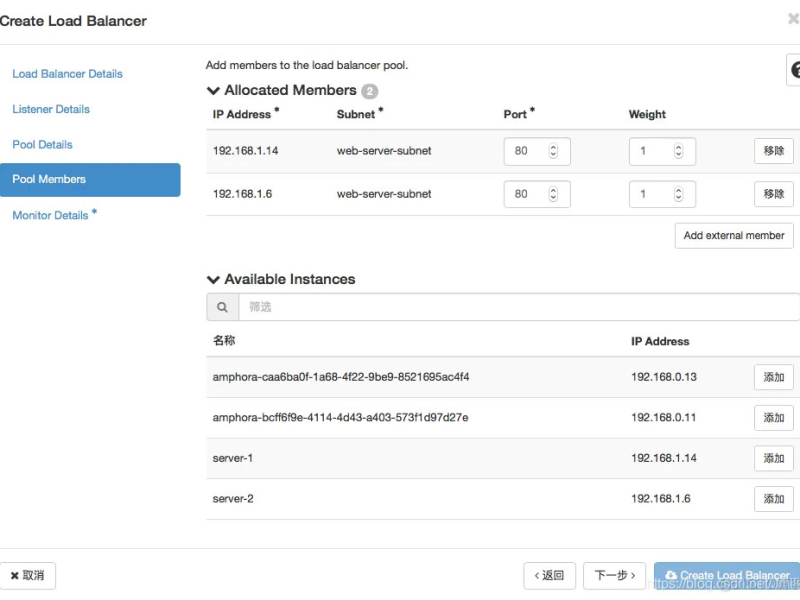800x600 pixels.
Task: Open the Load Balancer Details step
Action: [x=67, y=74]
